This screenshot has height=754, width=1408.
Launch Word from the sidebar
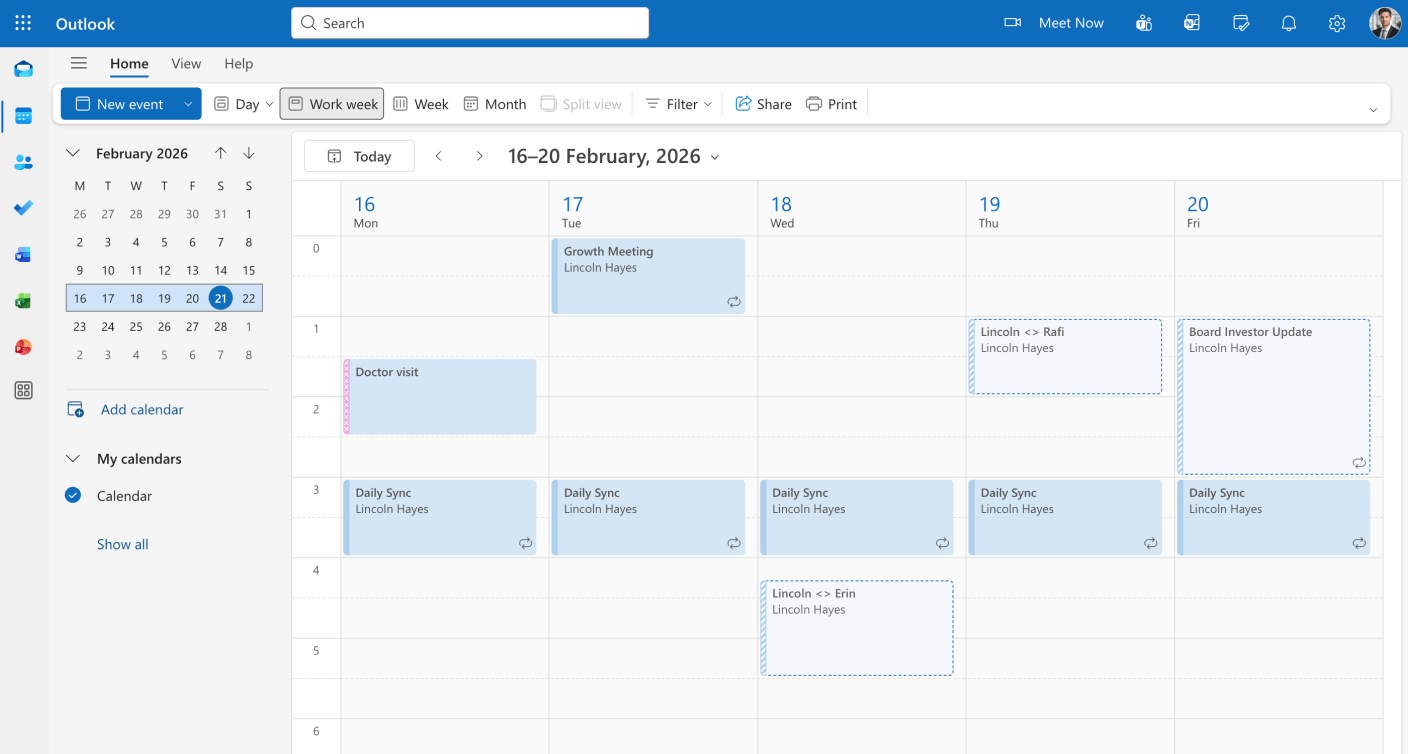23,254
